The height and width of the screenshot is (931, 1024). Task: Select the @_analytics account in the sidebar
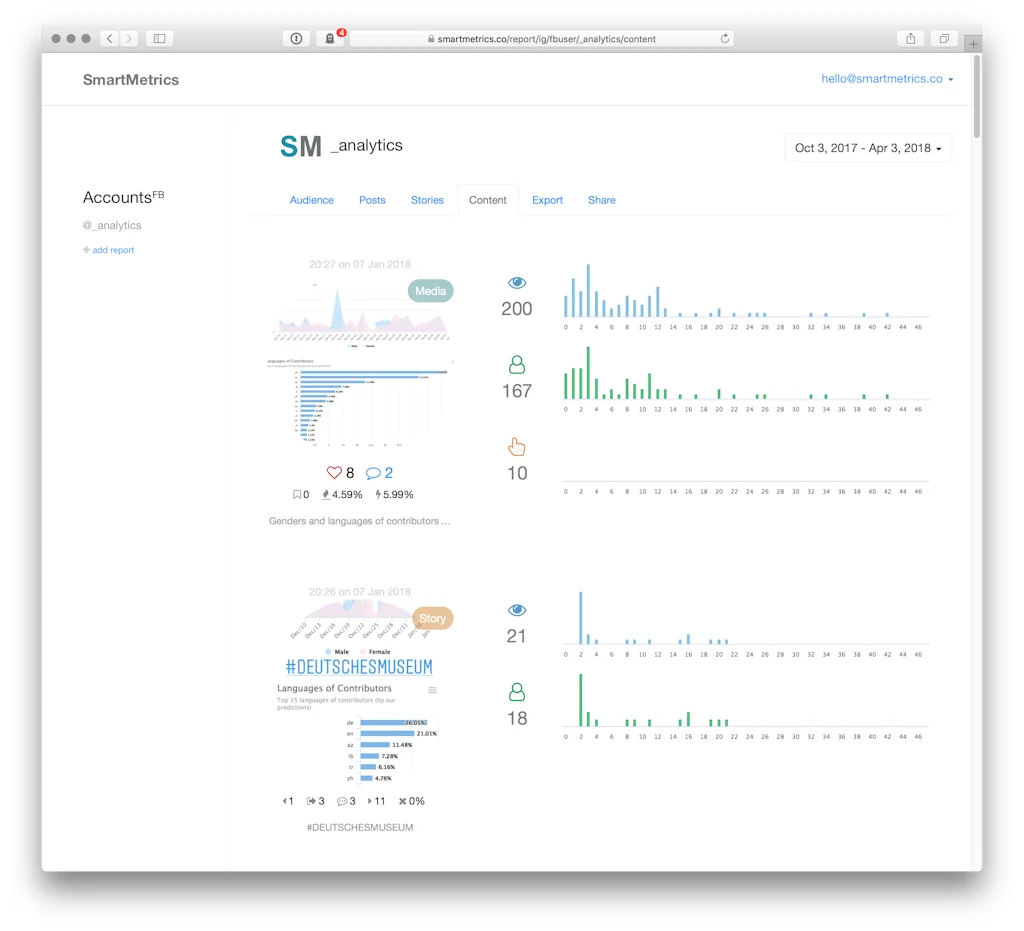click(112, 225)
